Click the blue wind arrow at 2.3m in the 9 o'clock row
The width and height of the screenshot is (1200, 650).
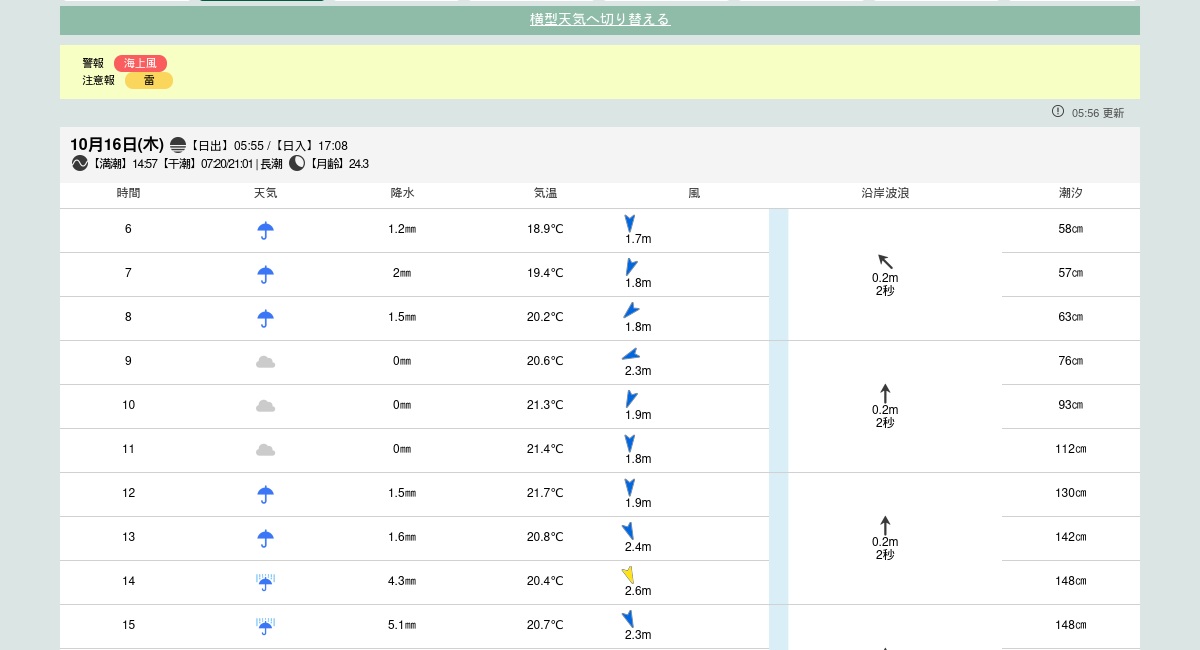[x=630, y=354]
